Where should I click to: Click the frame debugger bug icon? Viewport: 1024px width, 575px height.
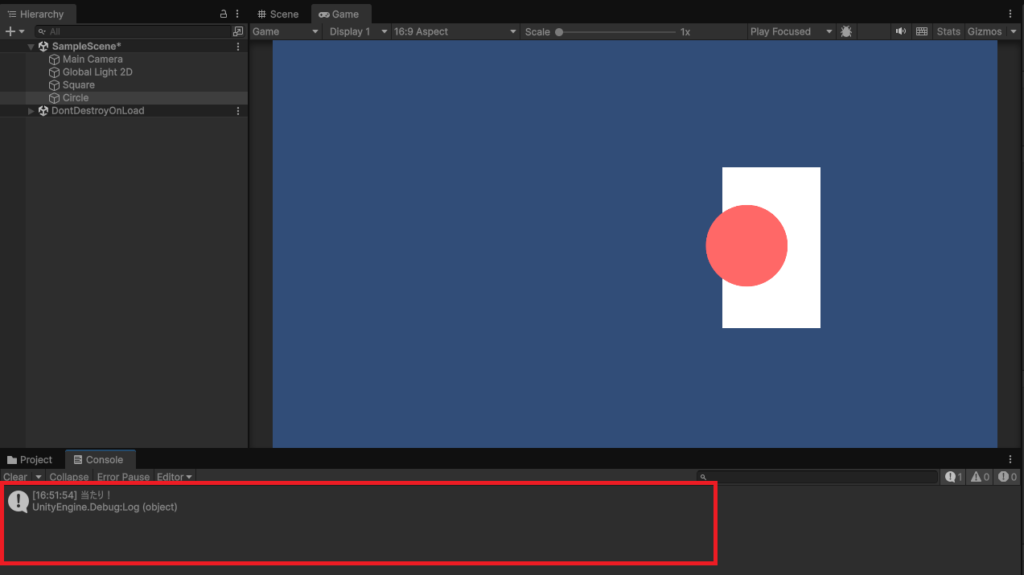(846, 32)
